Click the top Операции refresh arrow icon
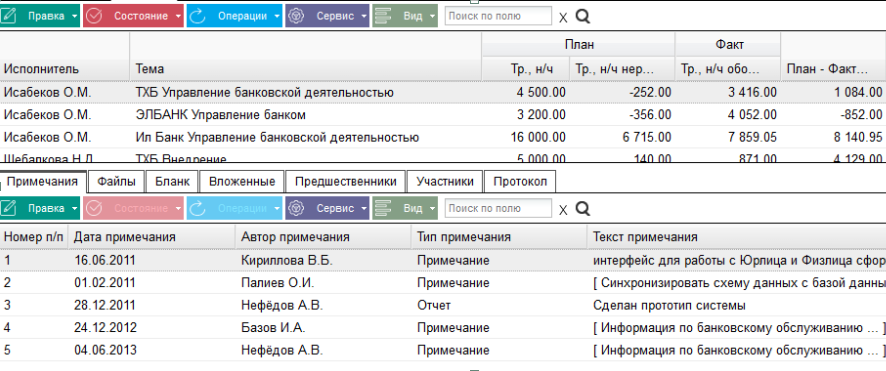886x371 pixels. coord(197,16)
